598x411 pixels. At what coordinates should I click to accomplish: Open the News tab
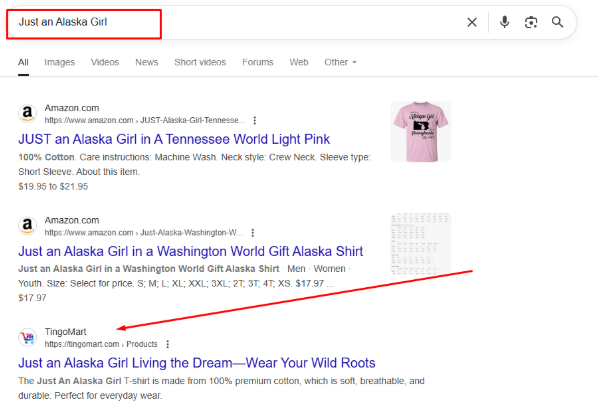(146, 62)
